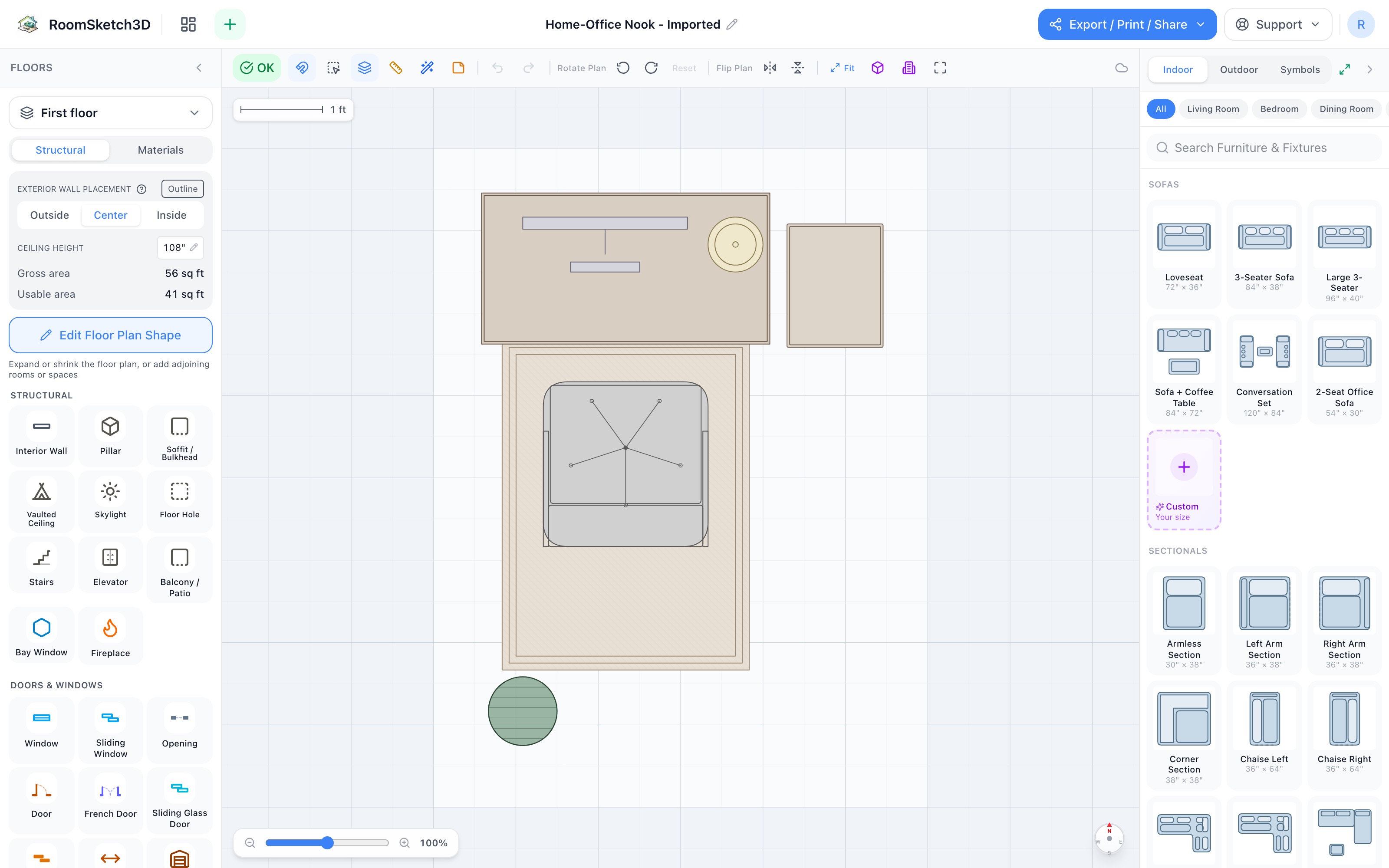Edit the ceiling height 108" value
The image size is (1389, 868).
tap(180, 247)
